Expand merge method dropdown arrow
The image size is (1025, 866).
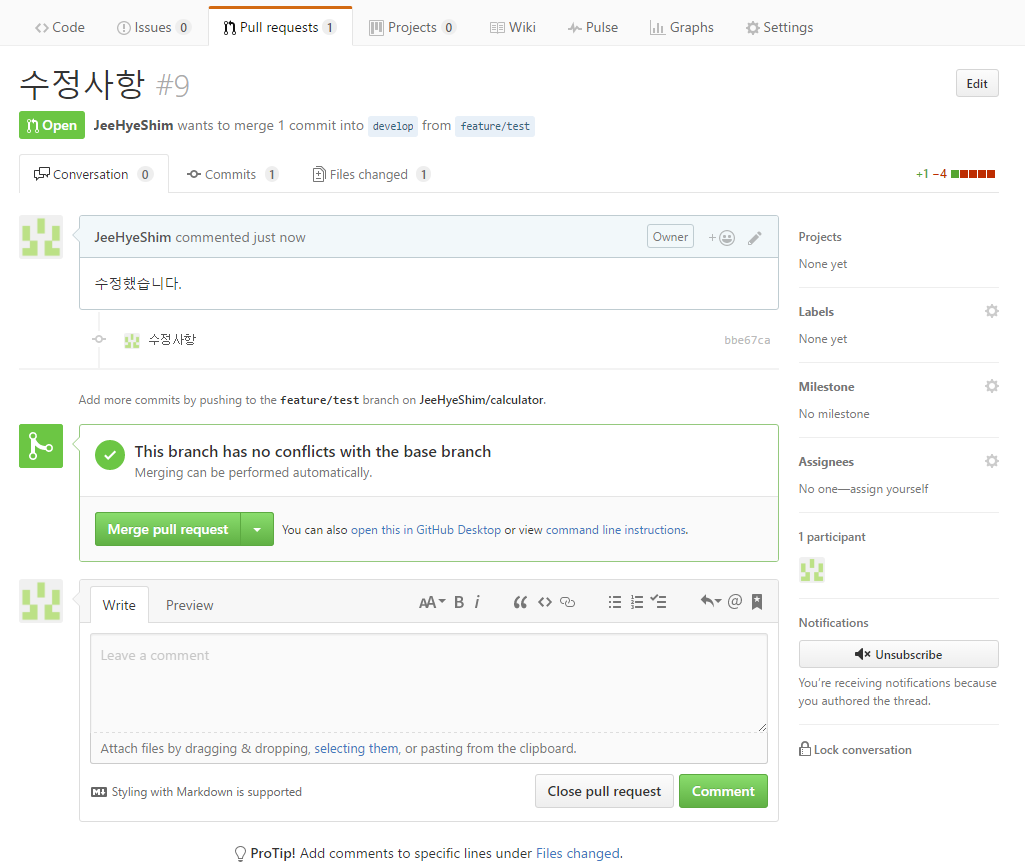[258, 529]
